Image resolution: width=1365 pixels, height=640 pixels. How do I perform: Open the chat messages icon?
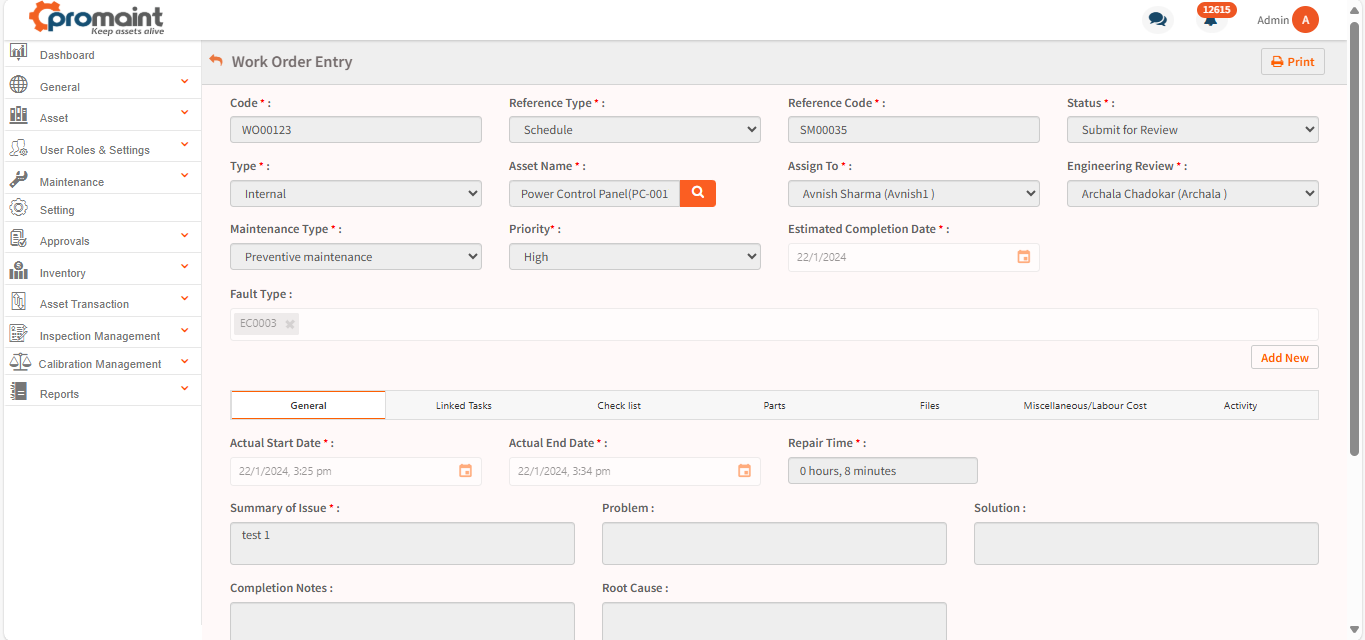tap(1157, 19)
